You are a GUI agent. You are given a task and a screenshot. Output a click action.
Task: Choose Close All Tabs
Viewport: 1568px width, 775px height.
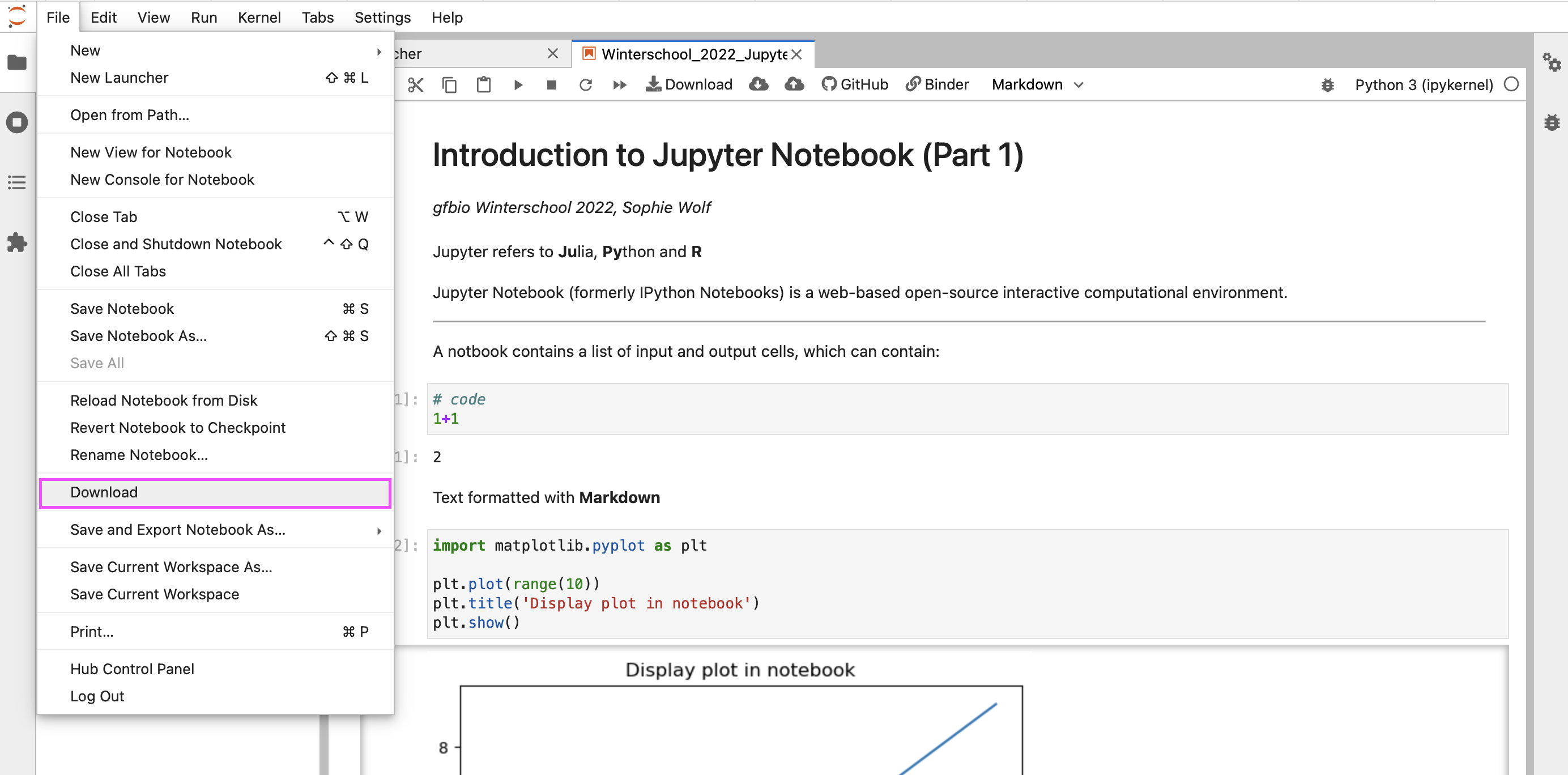point(215,271)
